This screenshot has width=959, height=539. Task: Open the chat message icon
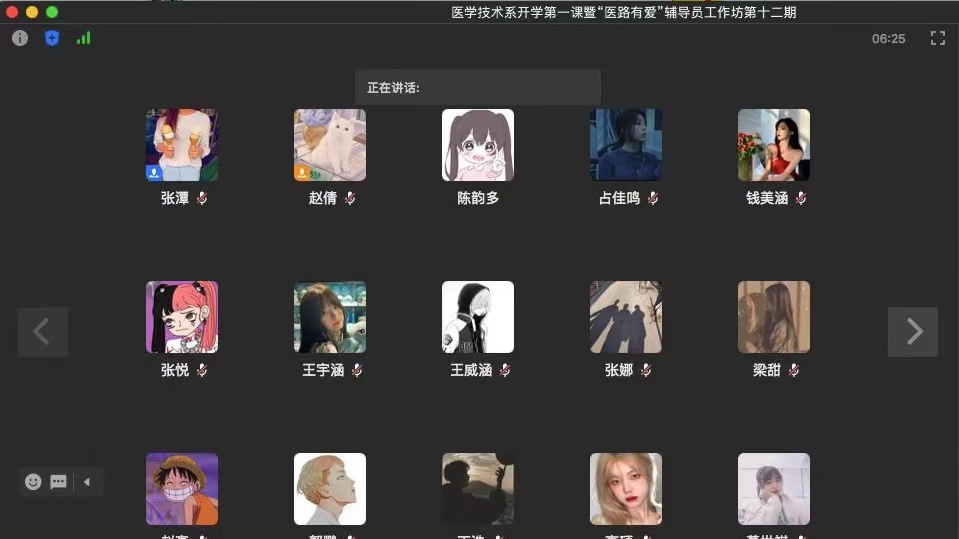(59, 482)
